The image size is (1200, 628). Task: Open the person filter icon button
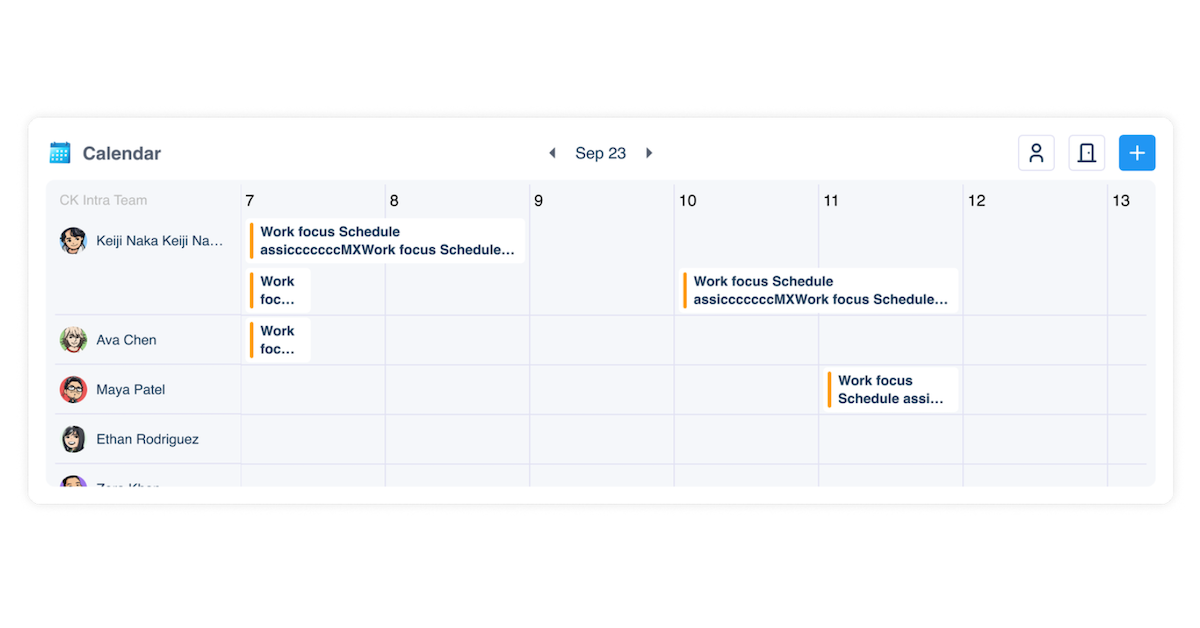coord(1036,153)
